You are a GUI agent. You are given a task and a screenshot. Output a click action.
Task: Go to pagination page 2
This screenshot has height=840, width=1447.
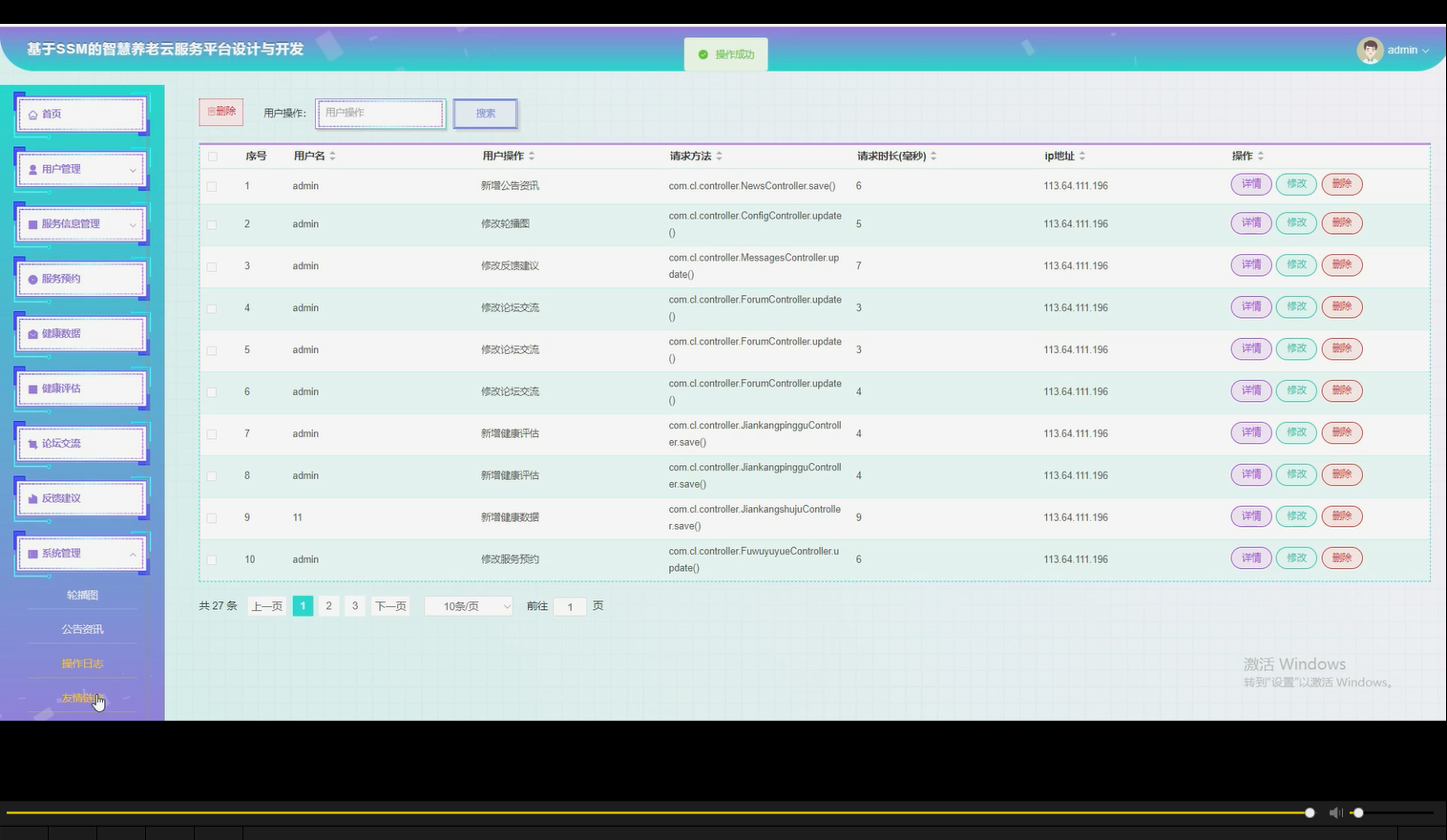pyautogui.click(x=328, y=606)
